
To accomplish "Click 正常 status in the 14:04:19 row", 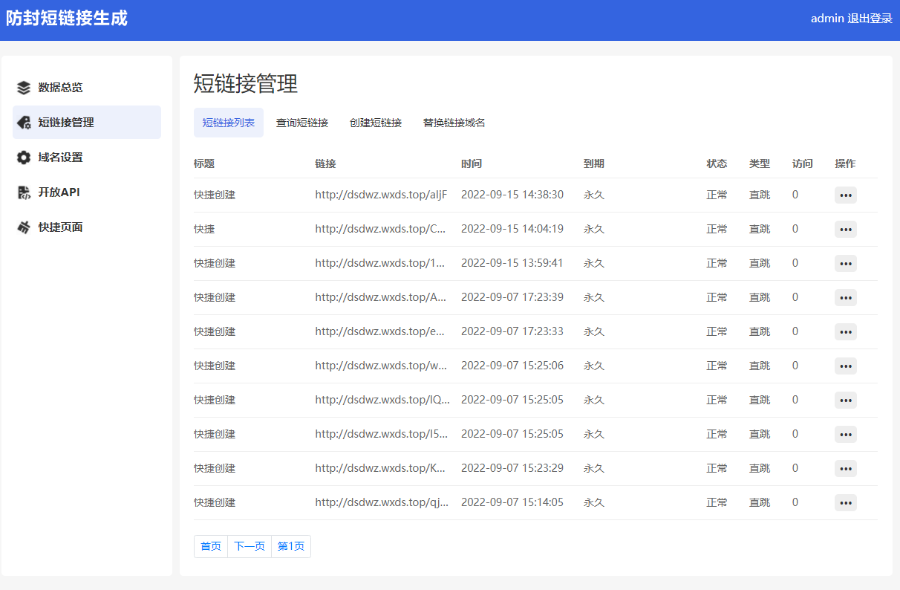I will (x=716, y=229).
